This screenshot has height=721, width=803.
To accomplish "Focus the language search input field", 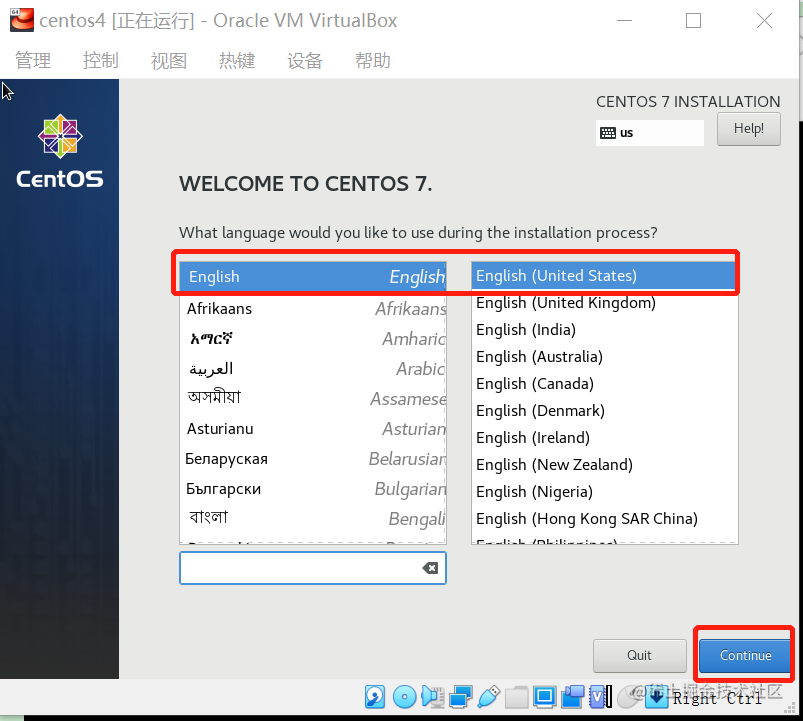I will (x=313, y=567).
